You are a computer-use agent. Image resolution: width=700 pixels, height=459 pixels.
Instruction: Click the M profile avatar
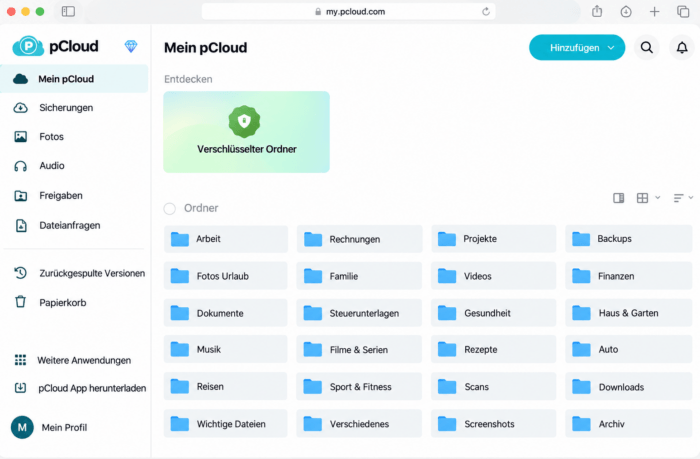point(22,427)
